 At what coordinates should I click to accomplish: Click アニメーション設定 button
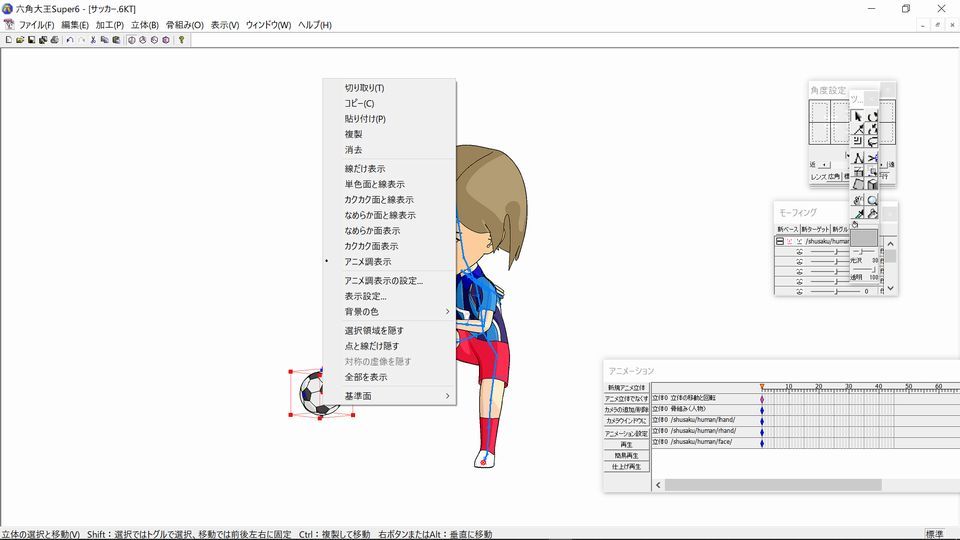click(x=626, y=433)
